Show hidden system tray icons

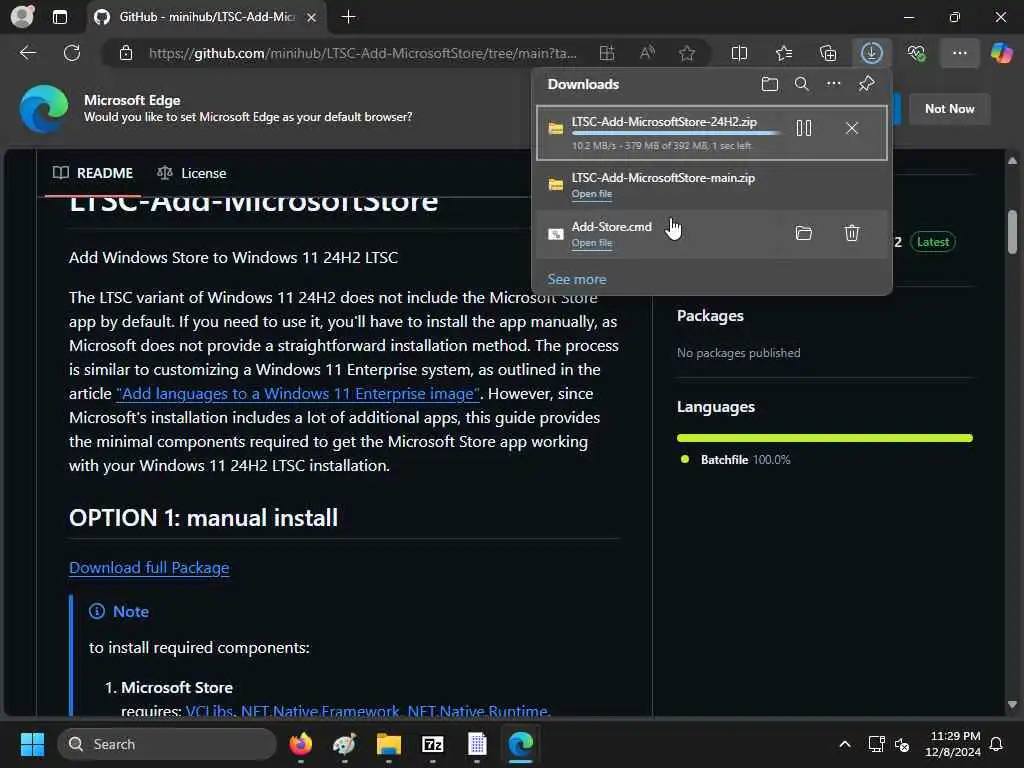(x=844, y=744)
